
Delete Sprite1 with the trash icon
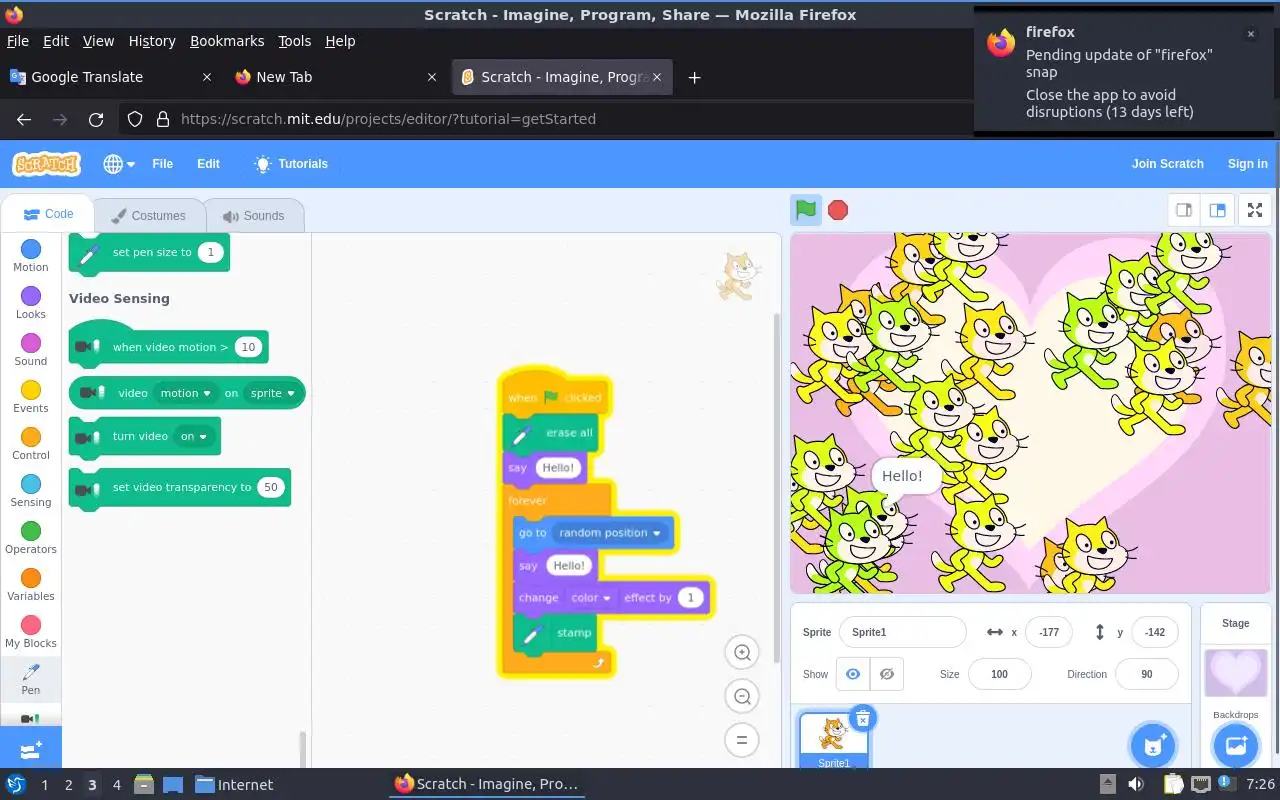tap(862, 718)
